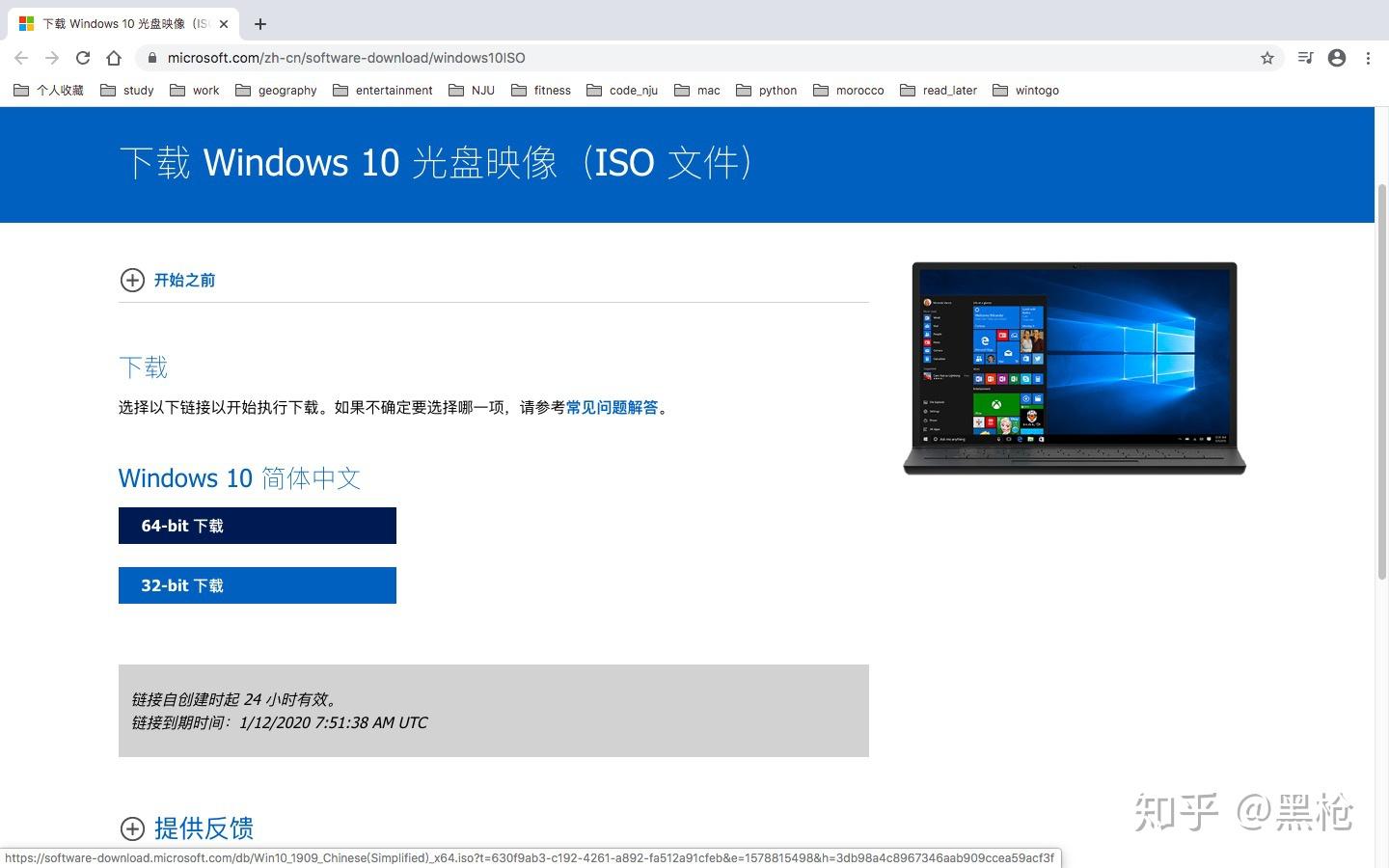The height and width of the screenshot is (868, 1389).
Task: Expand the 提供反馈 section
Action: [x=203, y=828]
